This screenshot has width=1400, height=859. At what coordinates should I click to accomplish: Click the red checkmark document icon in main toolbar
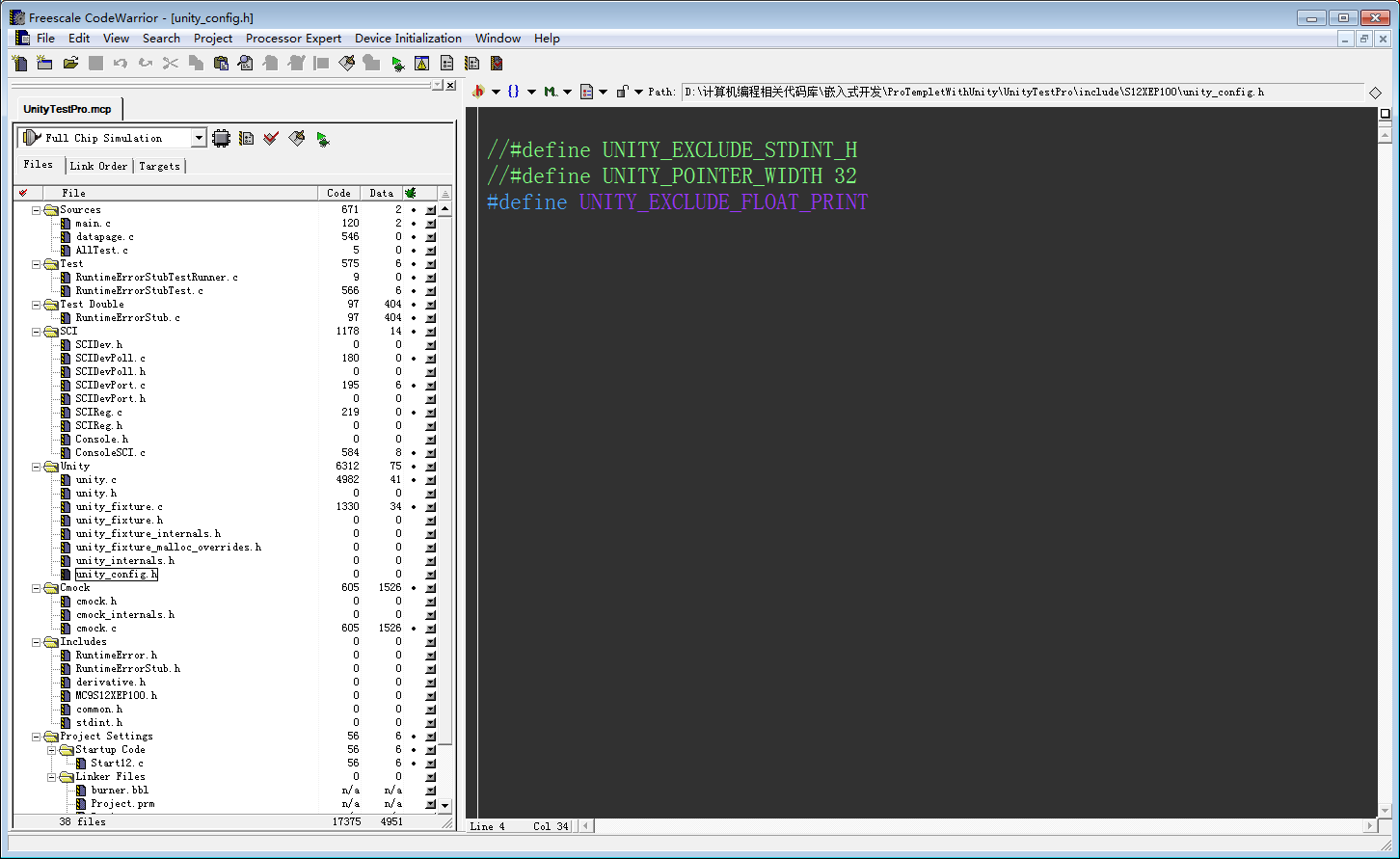tap(497, 64)
